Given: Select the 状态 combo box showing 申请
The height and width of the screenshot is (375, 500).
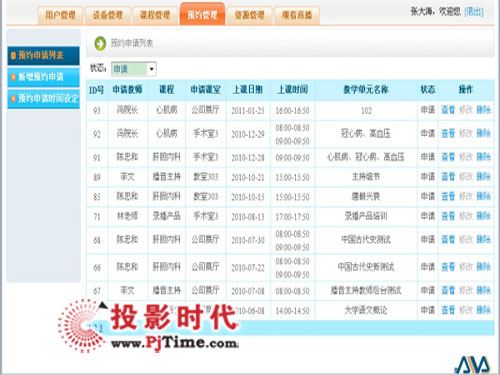Looking at the screenshot, I should tap(133, 69).
